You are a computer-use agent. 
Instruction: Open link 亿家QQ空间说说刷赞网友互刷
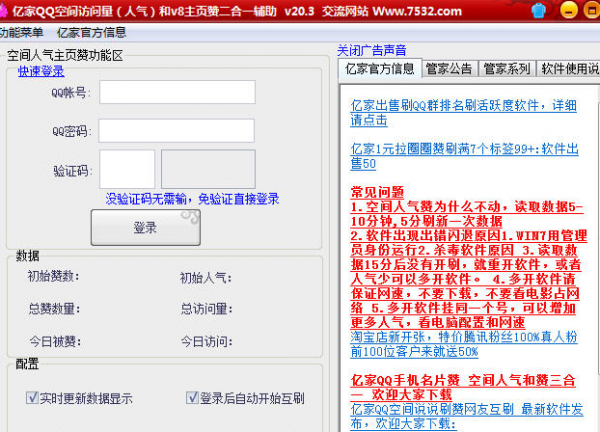pyautogui.click(x=466, y=416)
